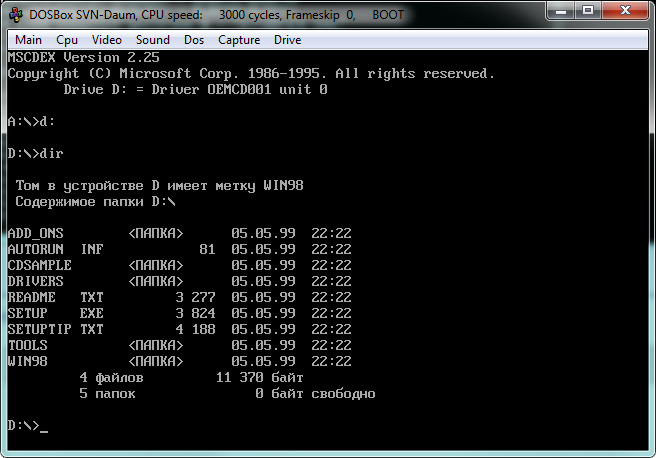Click the ADD_ONS folder entry

[x=179, y=233]
